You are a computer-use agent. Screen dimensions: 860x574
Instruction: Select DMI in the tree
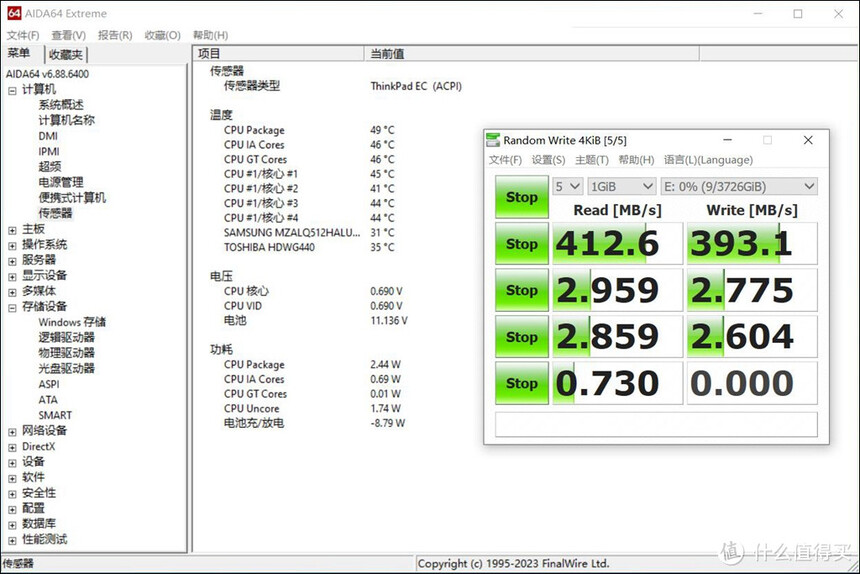pyautogui.click(x=48, y=136)
